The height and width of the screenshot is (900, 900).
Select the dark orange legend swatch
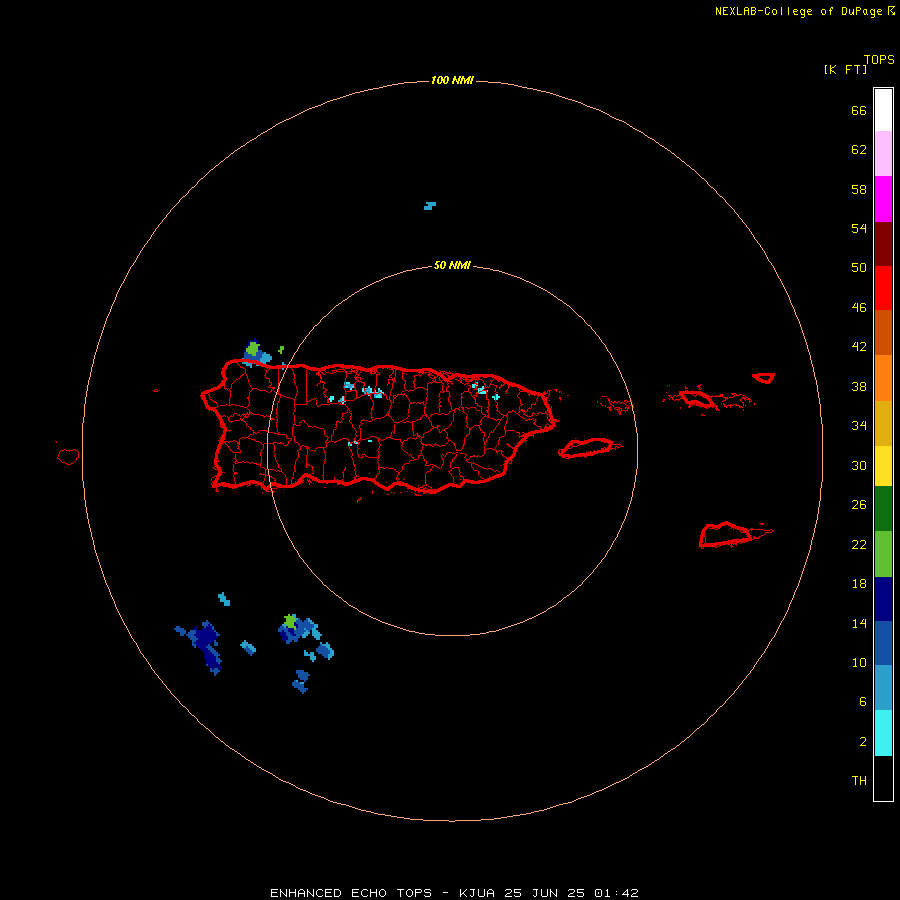tap(883, 332)
